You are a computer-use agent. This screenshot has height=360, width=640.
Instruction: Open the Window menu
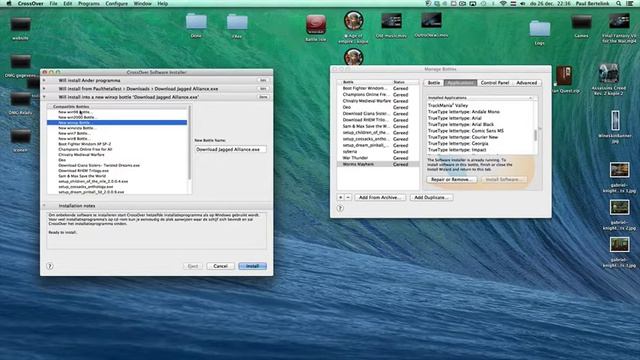point(142,4)
